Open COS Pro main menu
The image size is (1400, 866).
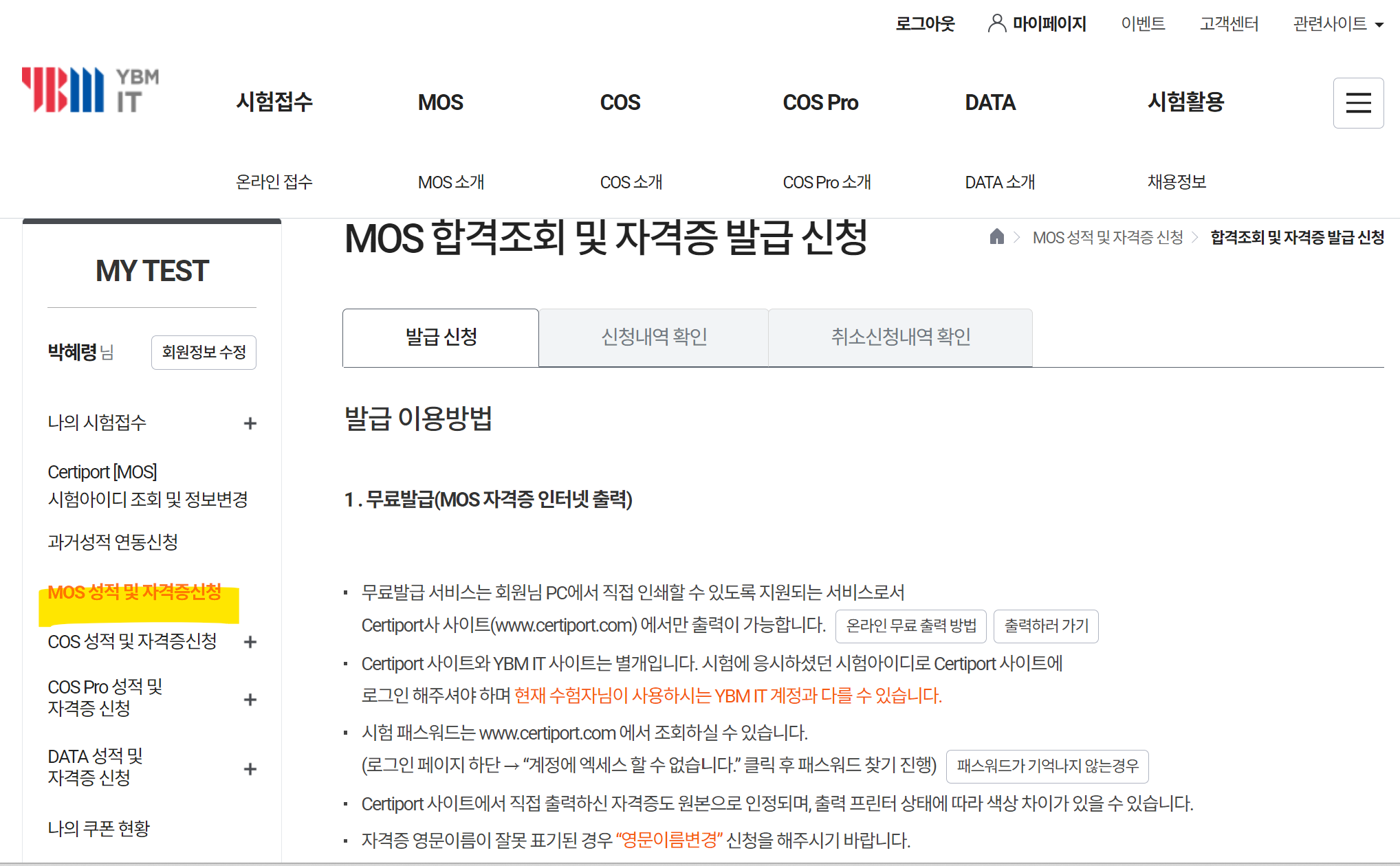(x=820, y=102)
